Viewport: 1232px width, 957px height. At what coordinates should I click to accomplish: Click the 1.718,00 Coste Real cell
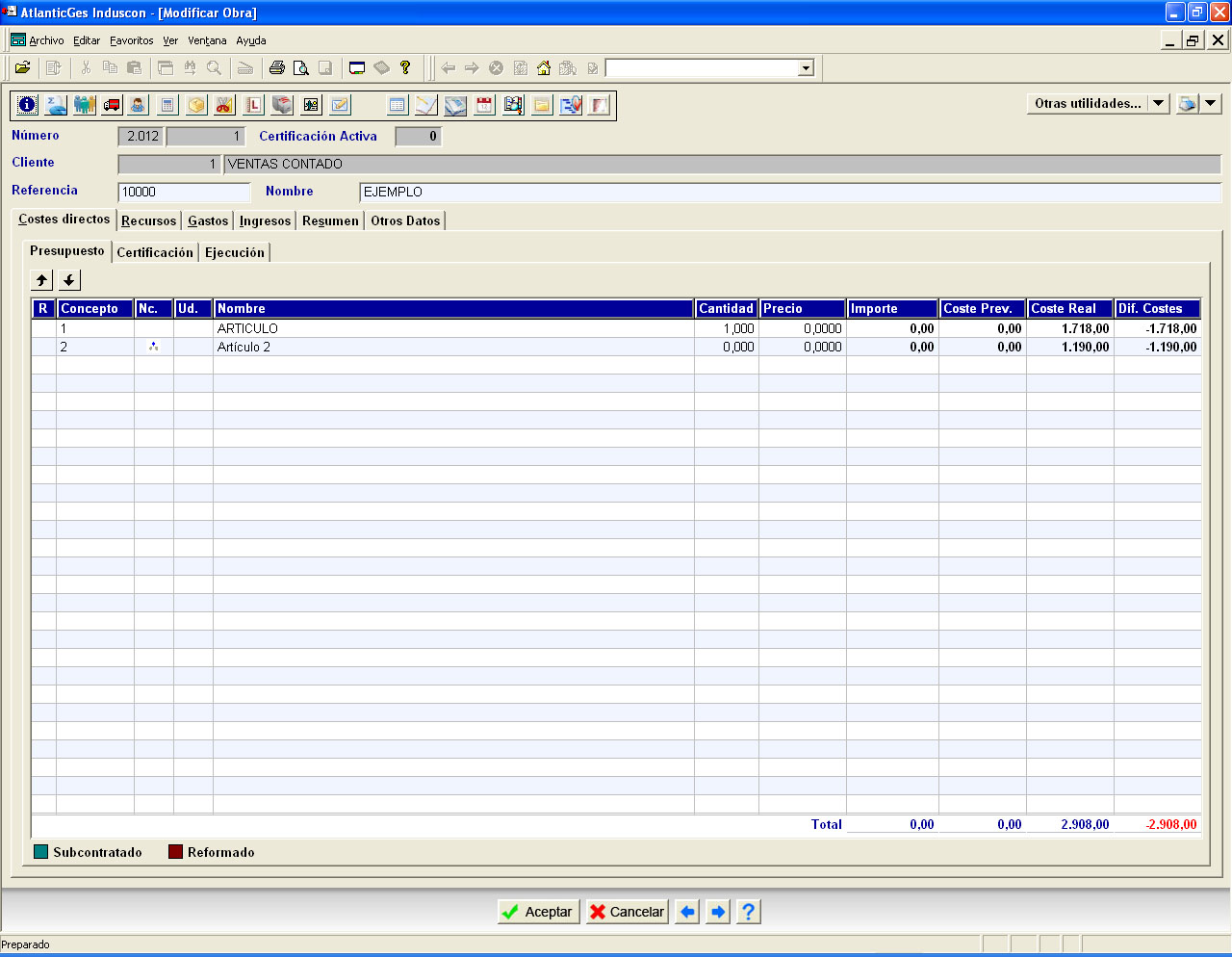pyautogui.click(x=1069, y=328)
